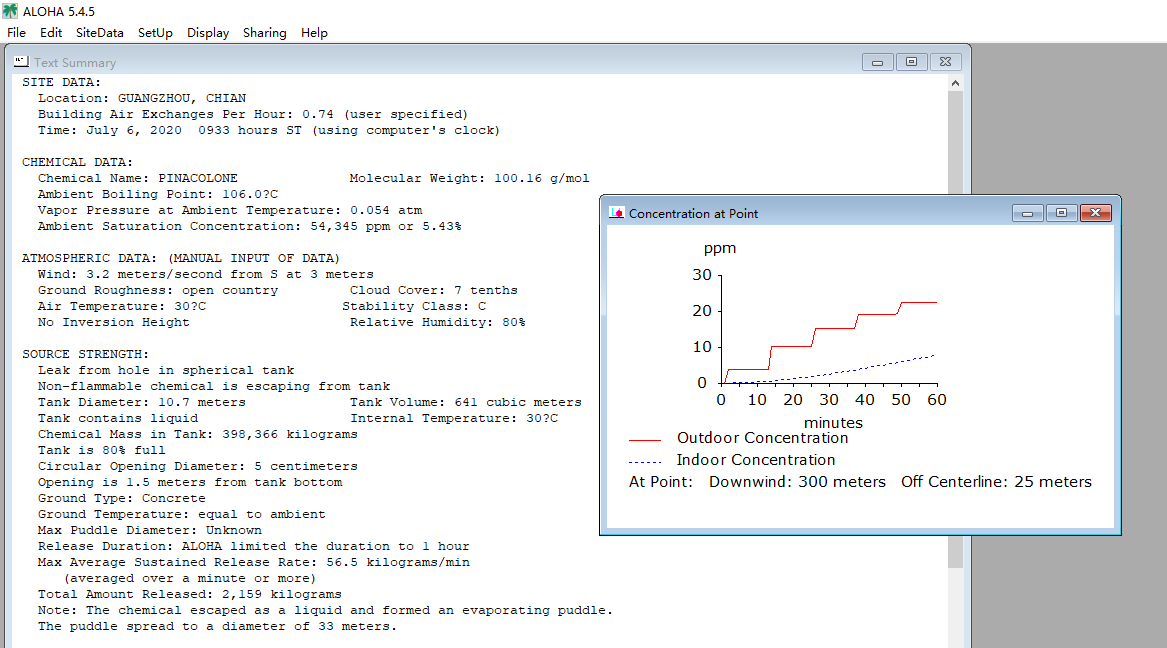Viewport: 1167px width, 648px height.
Task: Click the Outdoor Concentration red legend line
Action: pyautogui.click(x=645, y=440)
